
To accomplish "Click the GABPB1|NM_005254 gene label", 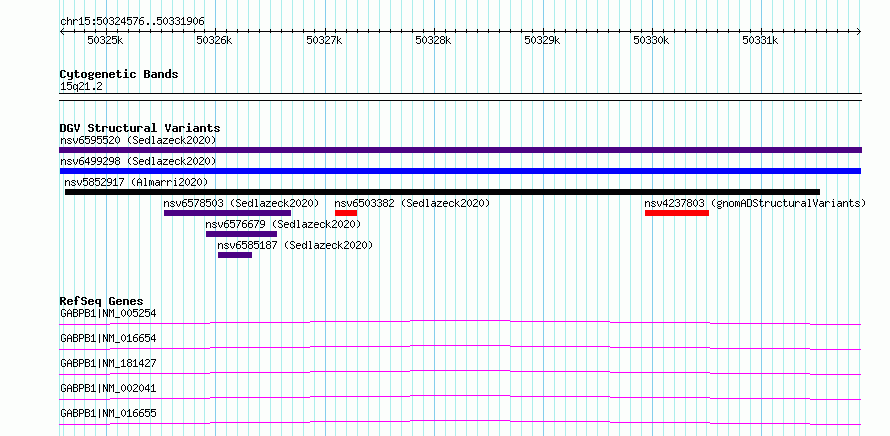I will click(x=108, y=313).
